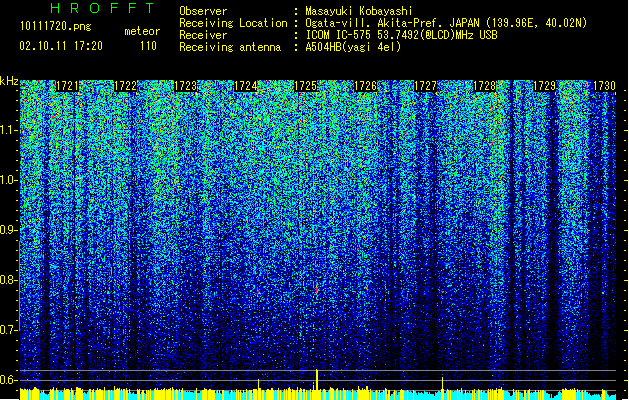Click the 1.0 frequency axis label
The image size is (629, 400).
[x=8, y=180]
